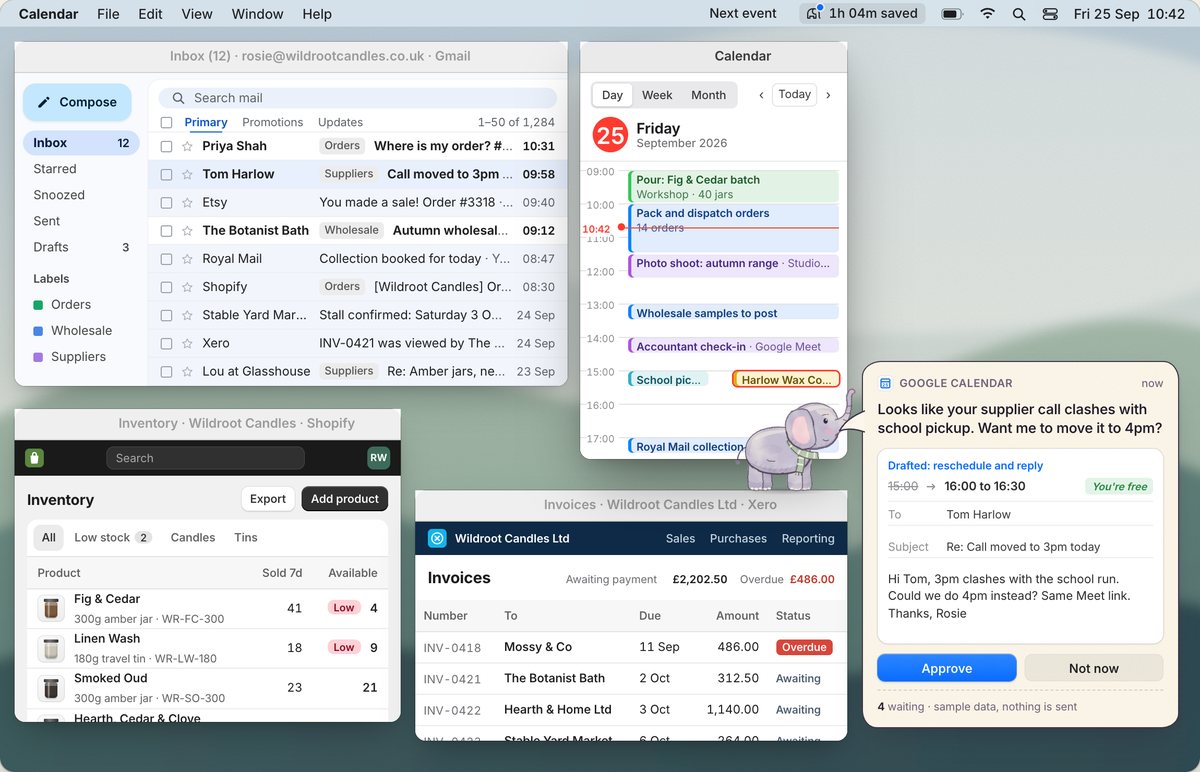The image size is (1200, 772).
Task: Star the Shopify email
Action: 187,287
